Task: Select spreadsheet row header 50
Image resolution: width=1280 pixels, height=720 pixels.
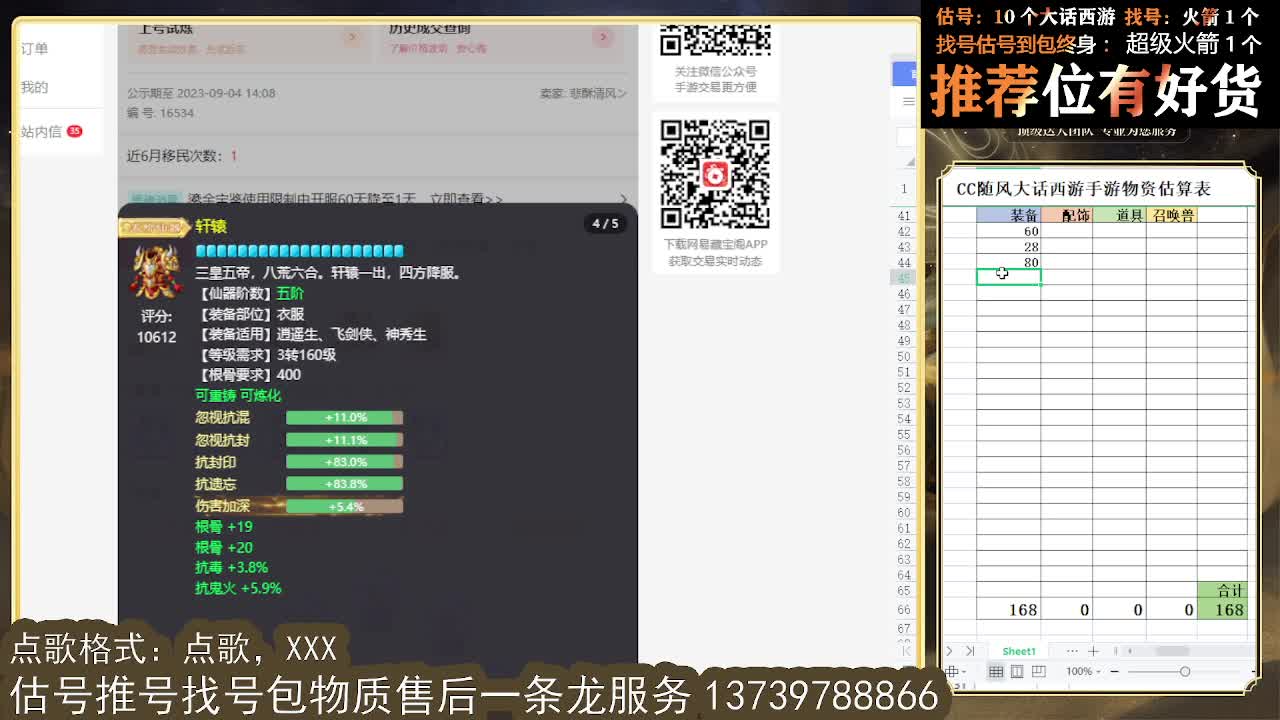Action: point(904,356)
